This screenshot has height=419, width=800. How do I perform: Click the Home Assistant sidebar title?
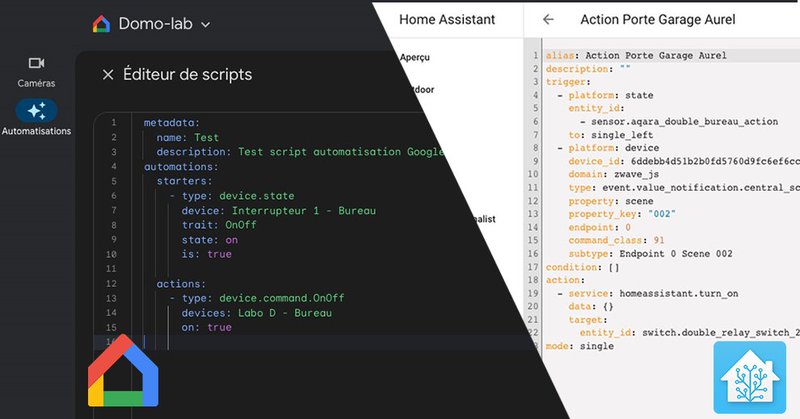pos(447,19)
